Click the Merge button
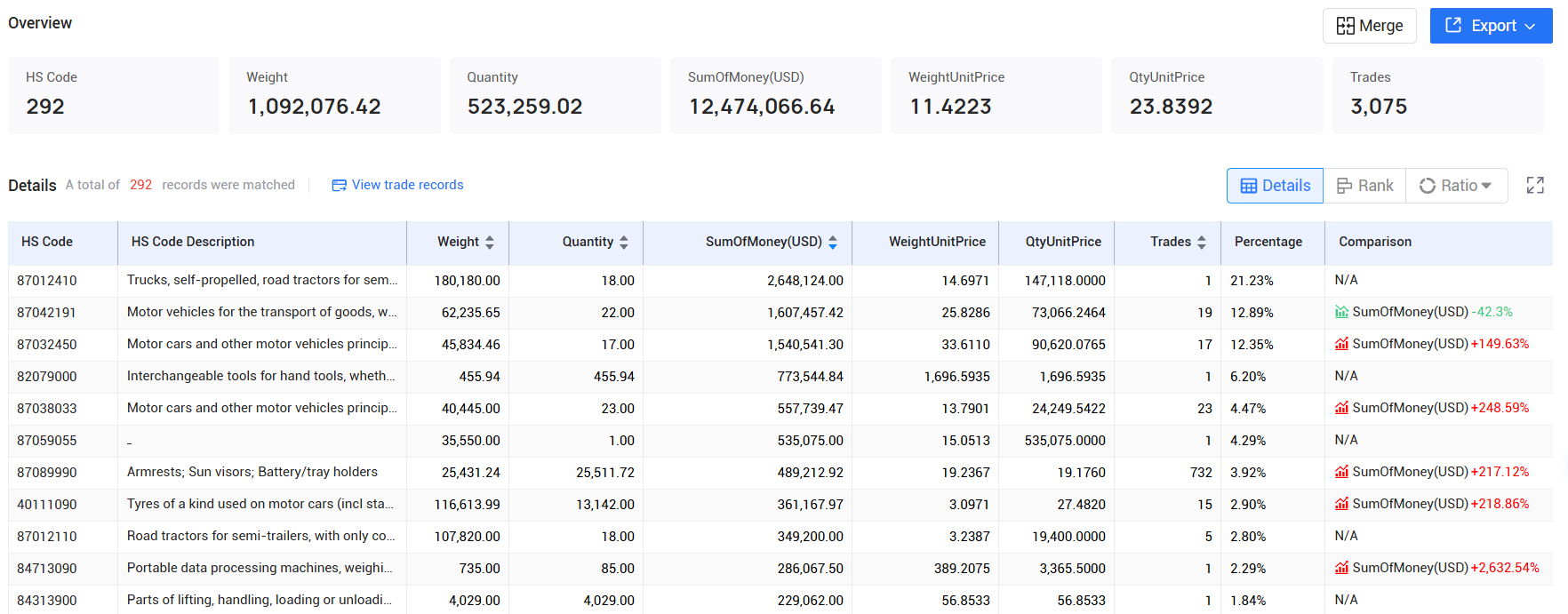Image resolution: width=1568 pixels, height=614 pixels. (1369, 26)
